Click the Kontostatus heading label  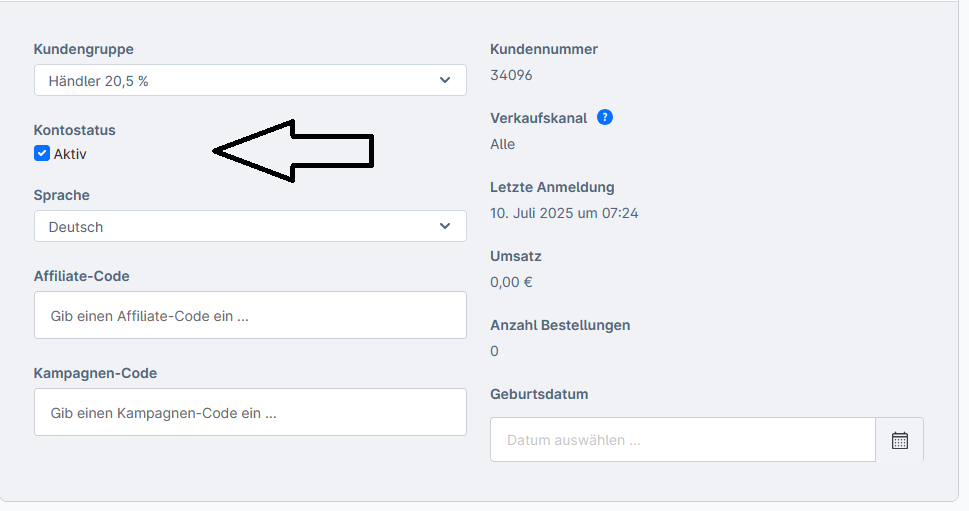[75, 130]
